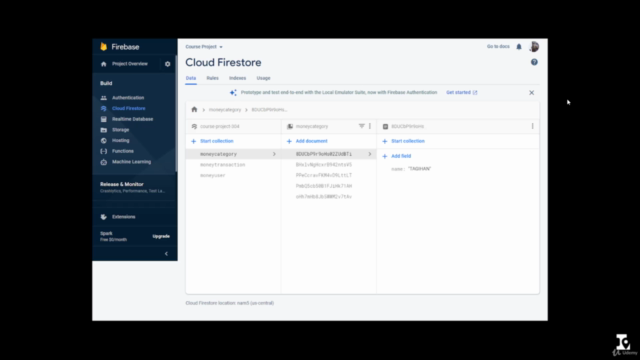Click the Realtime Database icon
Screen dimensions: 640x360
coord(104,119)
